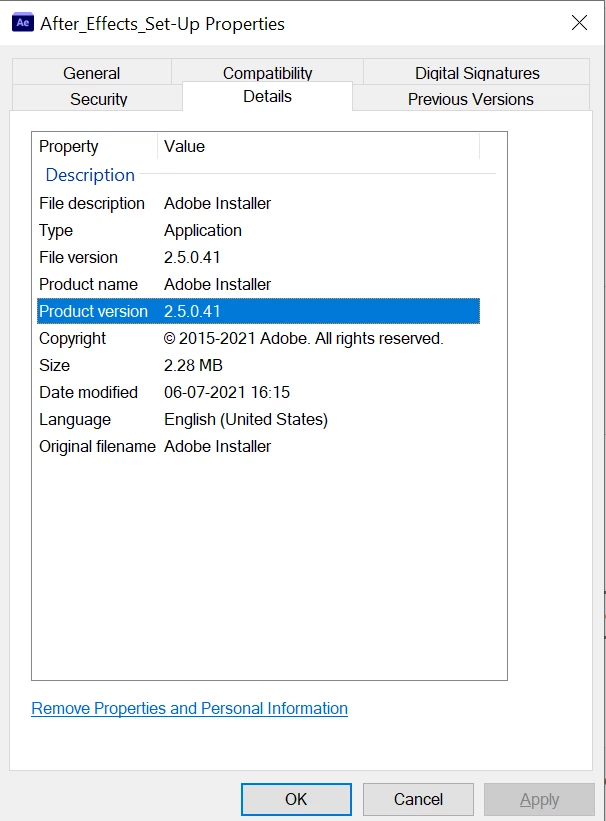Screen dimensions: 606x821
Task: Click the value 06-07-2021 16:15
Action: pos(227,392)
